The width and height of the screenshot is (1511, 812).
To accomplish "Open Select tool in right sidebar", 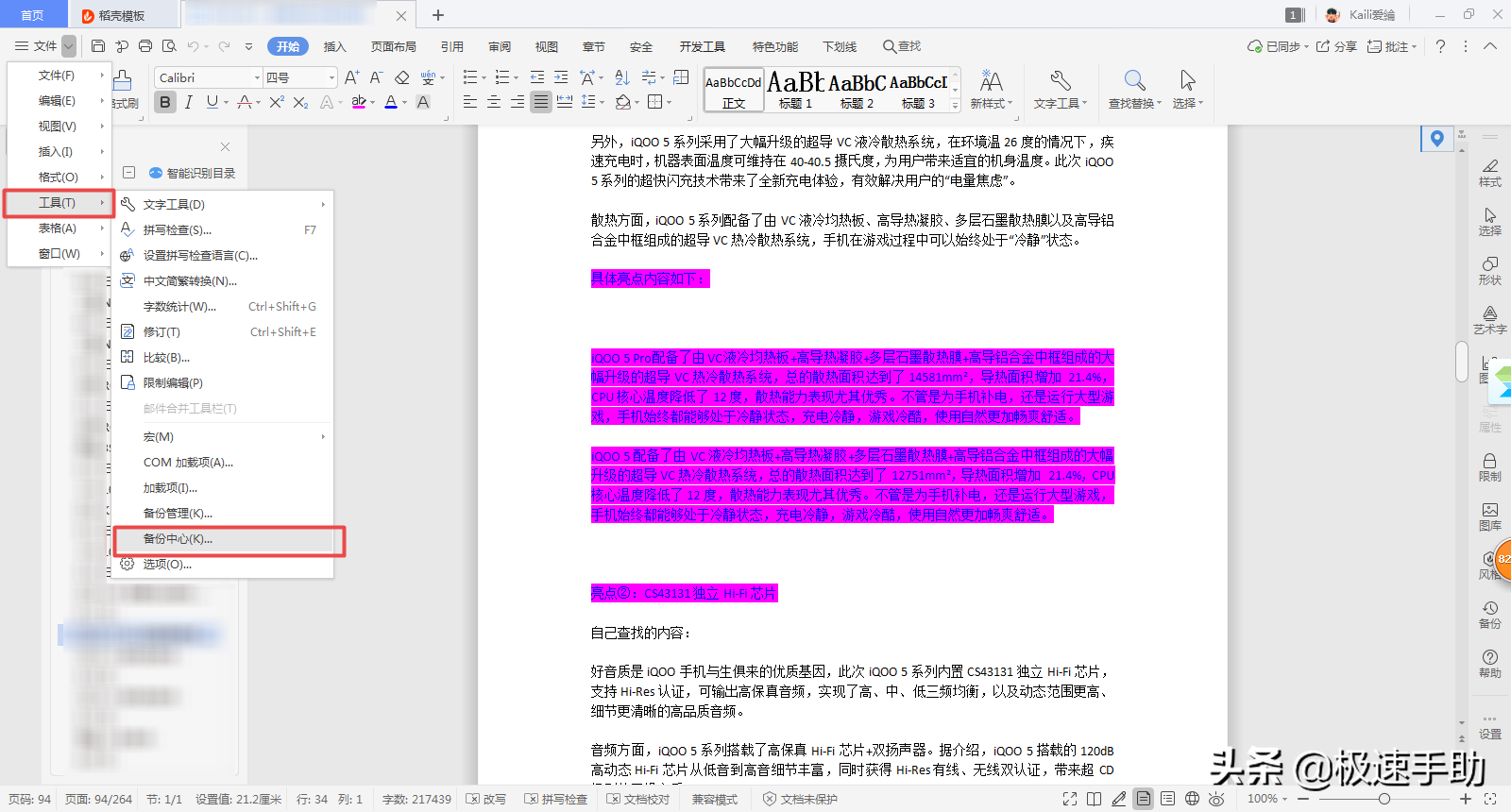I will click(x=1490, y=221).
